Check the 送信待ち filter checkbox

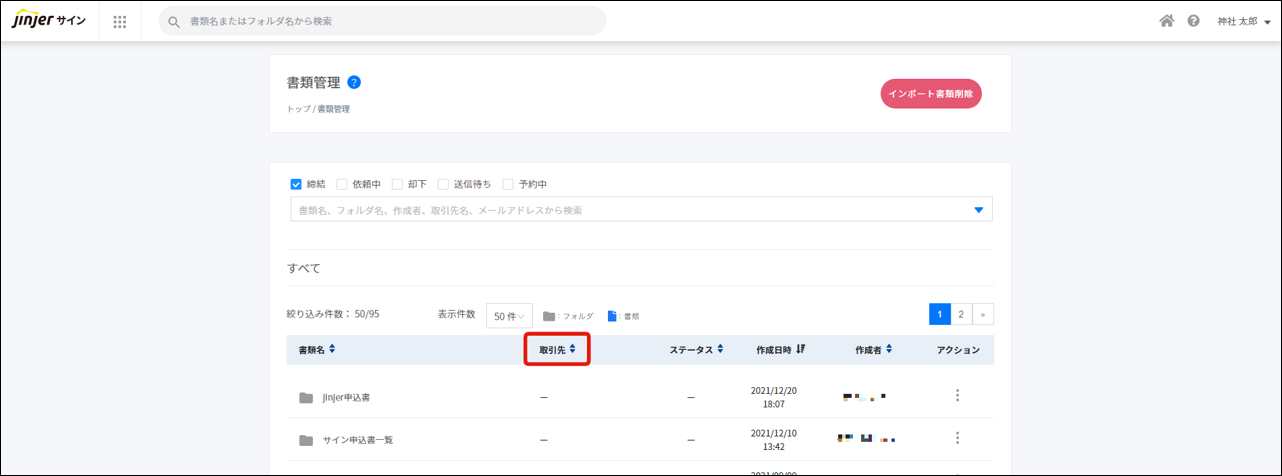tap(443, 184)
